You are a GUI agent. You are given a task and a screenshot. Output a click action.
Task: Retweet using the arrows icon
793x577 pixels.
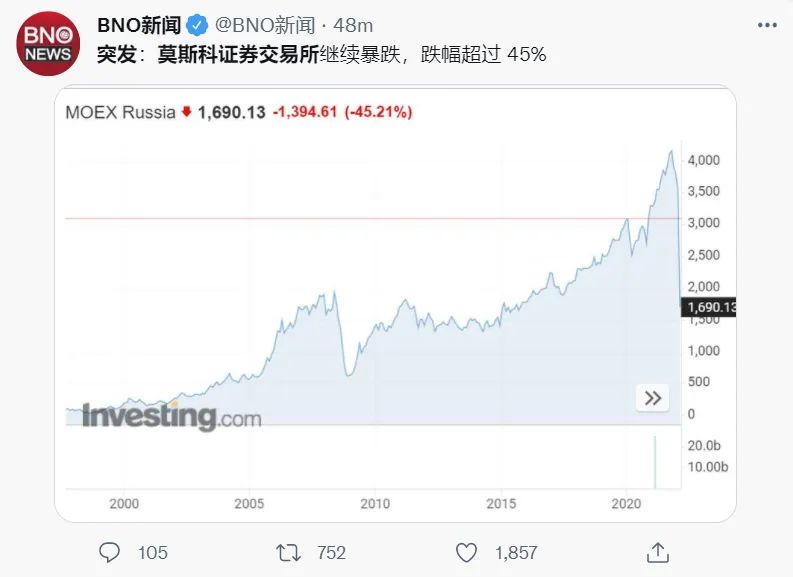288,553
